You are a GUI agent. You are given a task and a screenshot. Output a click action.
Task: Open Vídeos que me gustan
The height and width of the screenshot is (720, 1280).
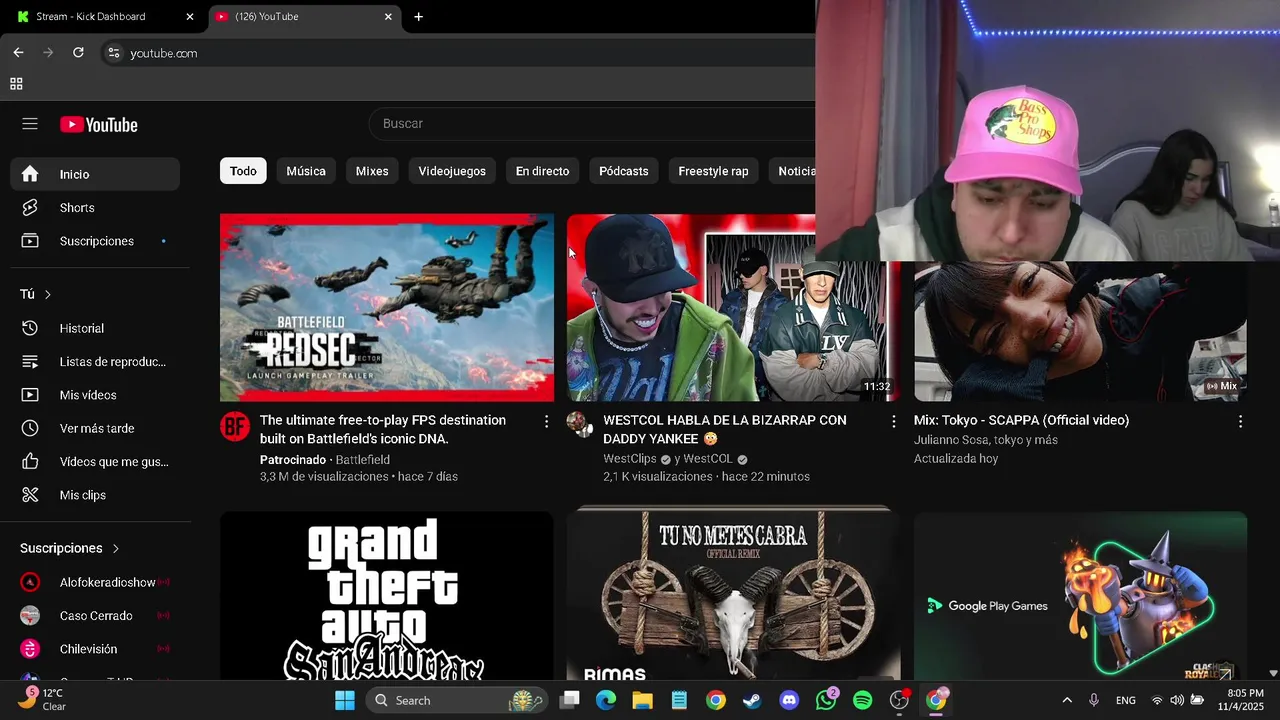pyautogui.click(x=95, y=462)
